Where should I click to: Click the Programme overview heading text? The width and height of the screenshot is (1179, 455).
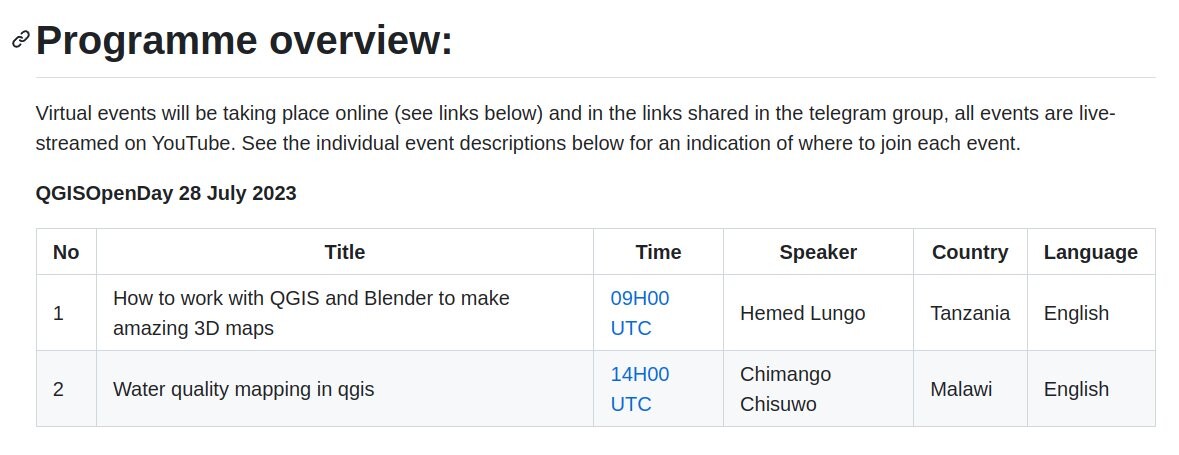tap(244, 39)
